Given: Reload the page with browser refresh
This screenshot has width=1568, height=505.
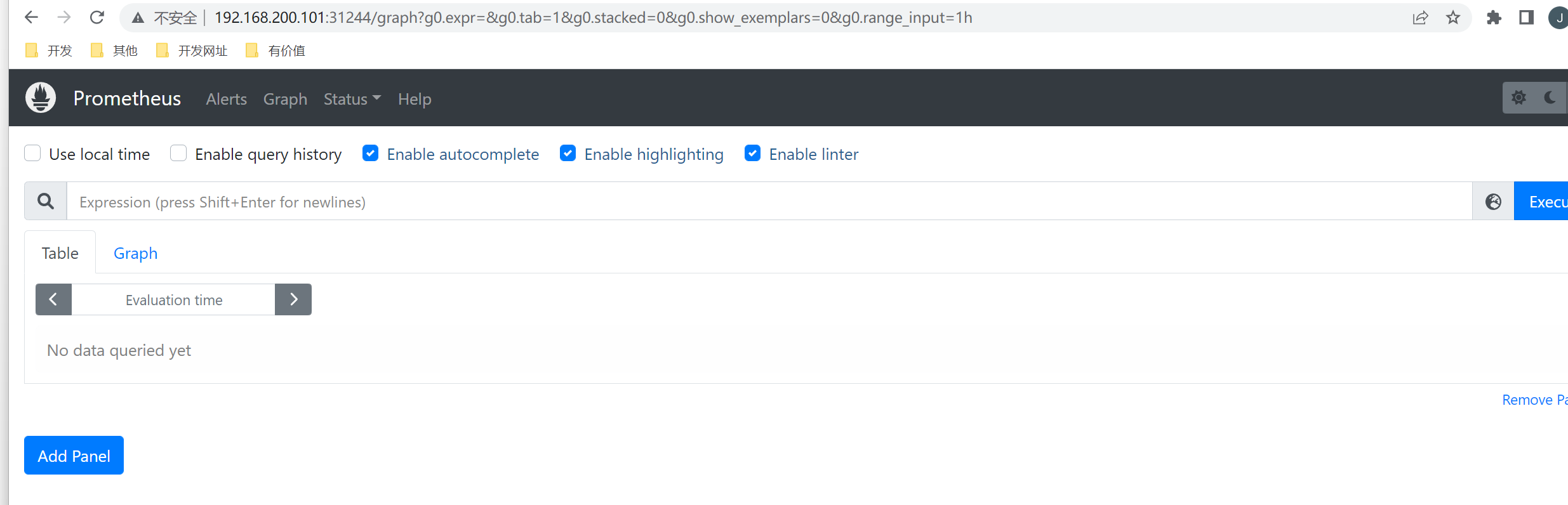Looking at the screenshot, I should 96,18.
